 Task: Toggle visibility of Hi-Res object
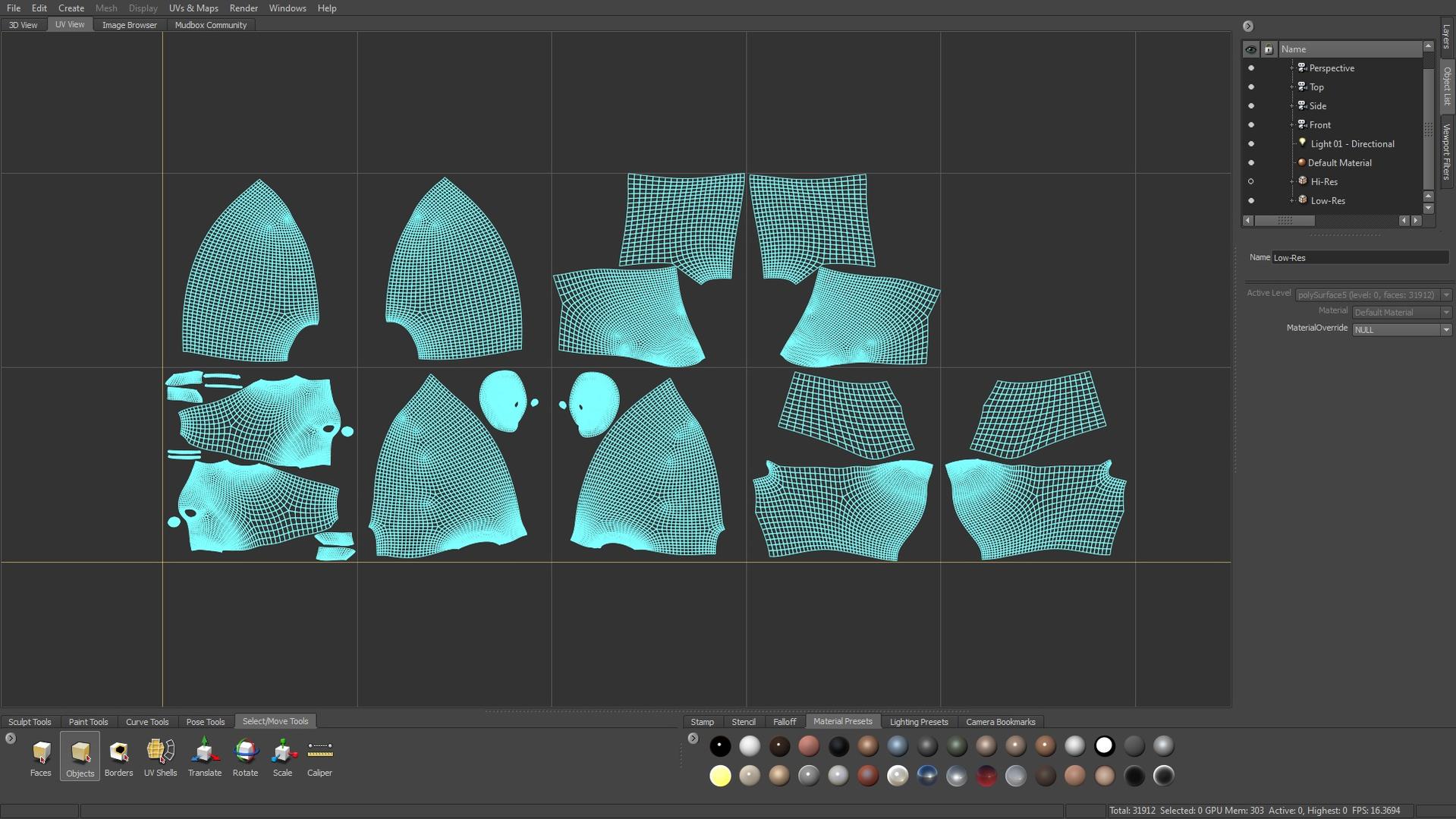1250,181
